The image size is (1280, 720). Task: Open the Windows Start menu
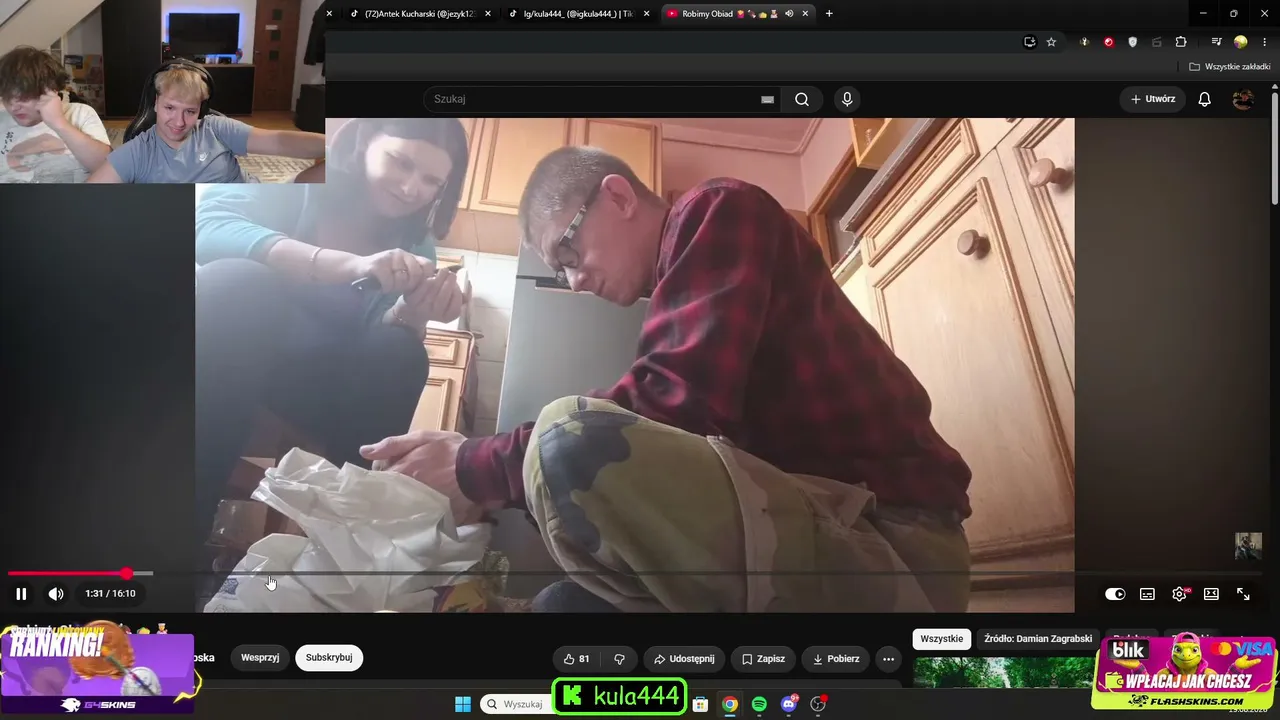(x=463, y=704)
